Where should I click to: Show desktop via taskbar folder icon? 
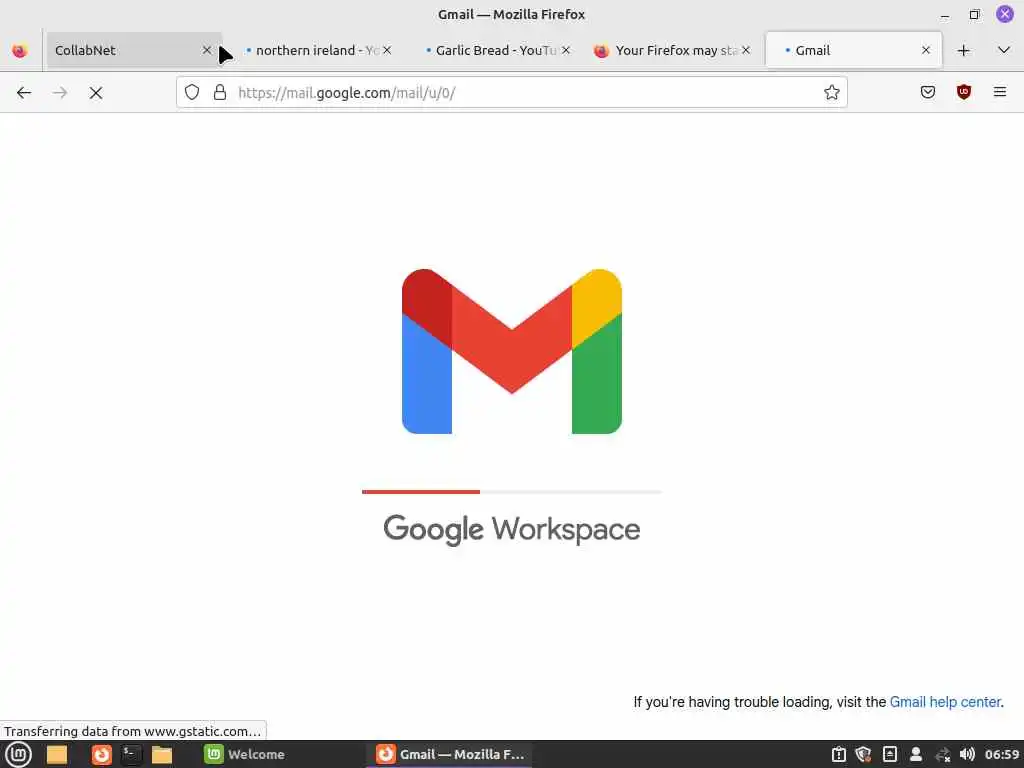57,754
